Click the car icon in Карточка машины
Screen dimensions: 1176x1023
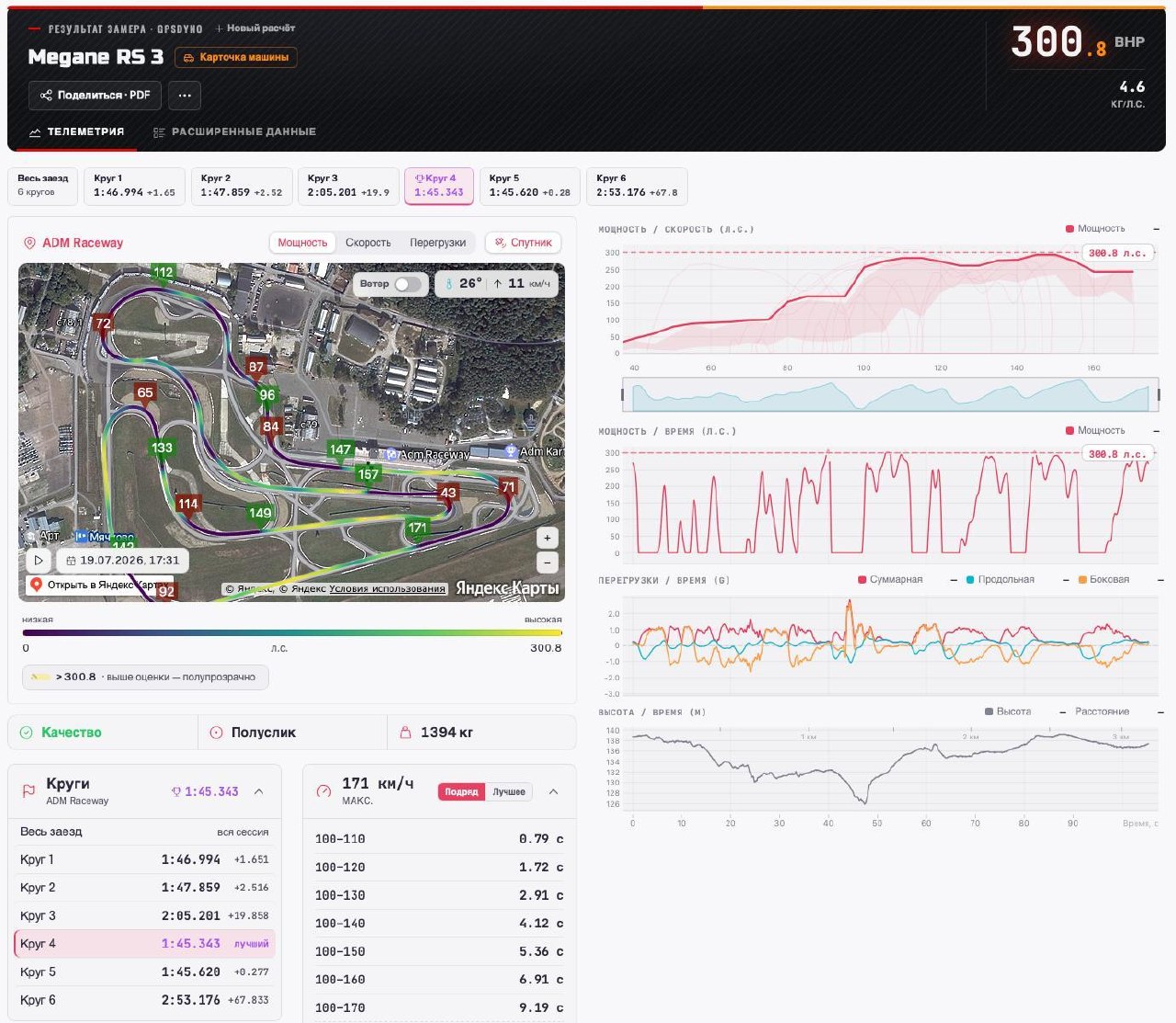click(188, 58)
